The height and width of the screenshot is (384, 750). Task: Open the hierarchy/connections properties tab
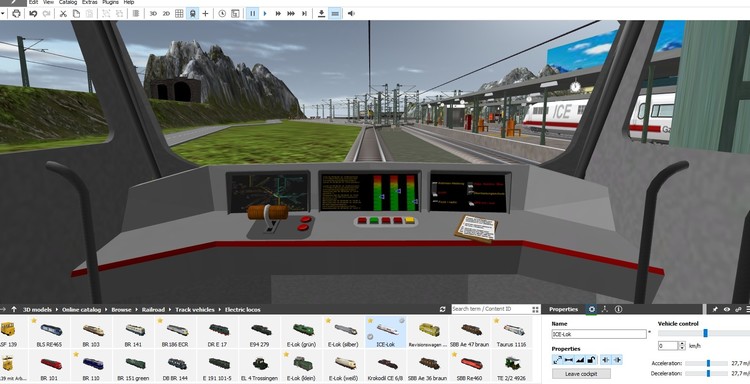tap(605, 309)
